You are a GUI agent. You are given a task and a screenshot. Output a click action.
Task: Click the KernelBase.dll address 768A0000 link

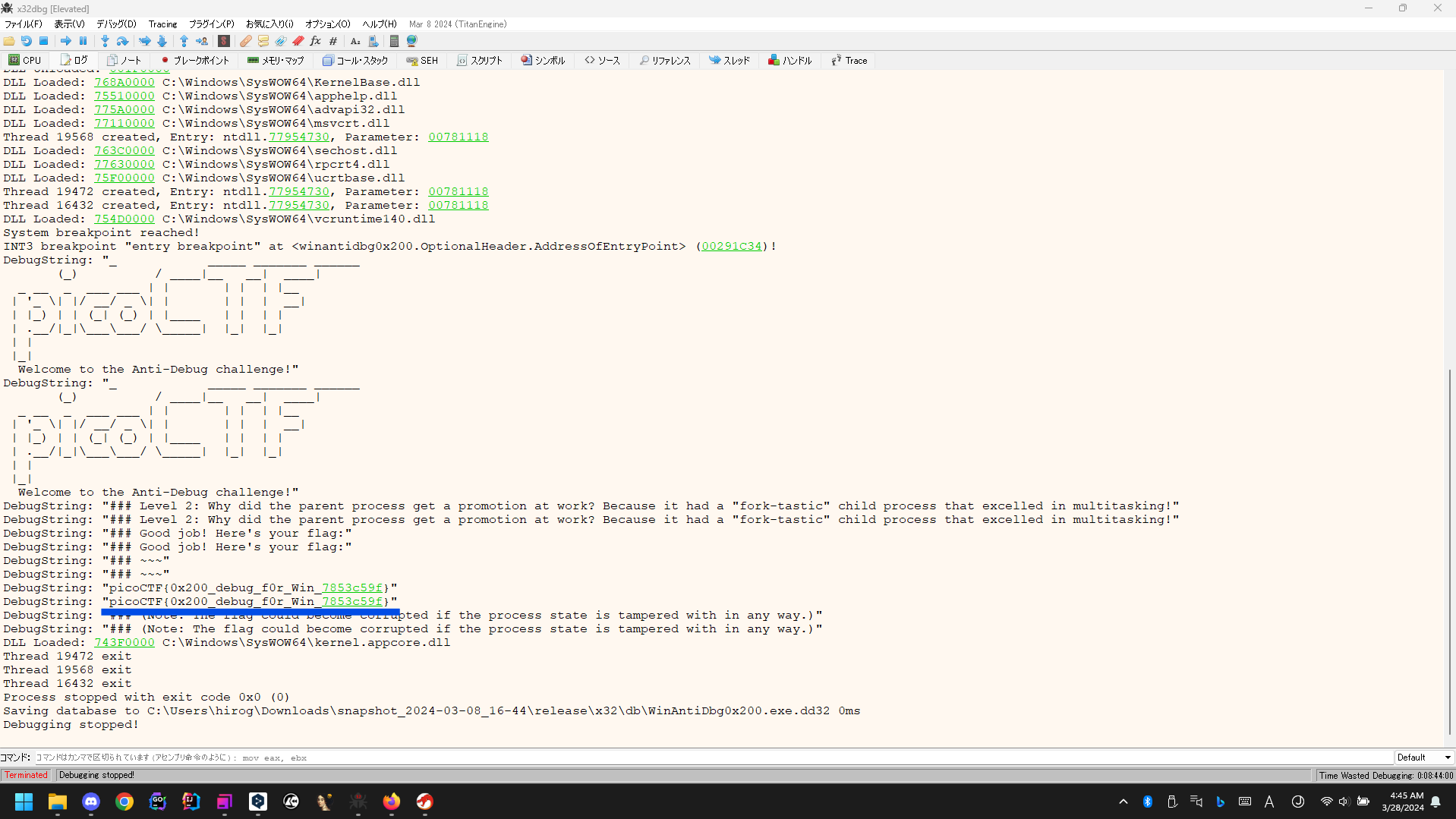tap(124, 83)
